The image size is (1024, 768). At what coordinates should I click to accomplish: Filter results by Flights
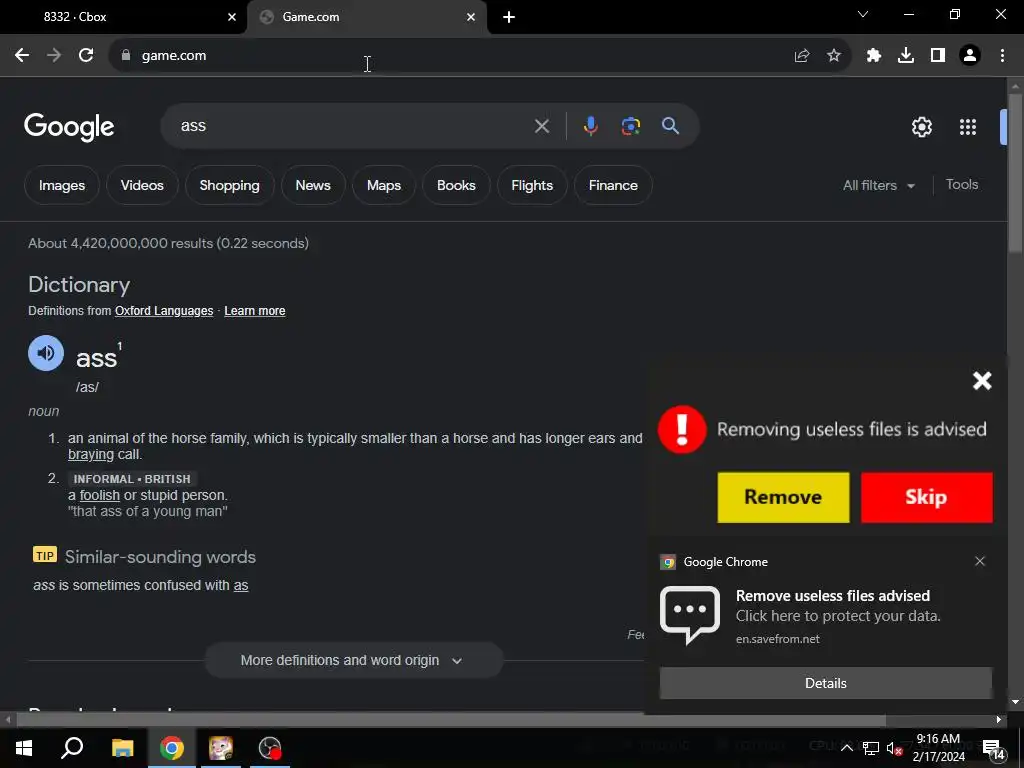[532, 185]
